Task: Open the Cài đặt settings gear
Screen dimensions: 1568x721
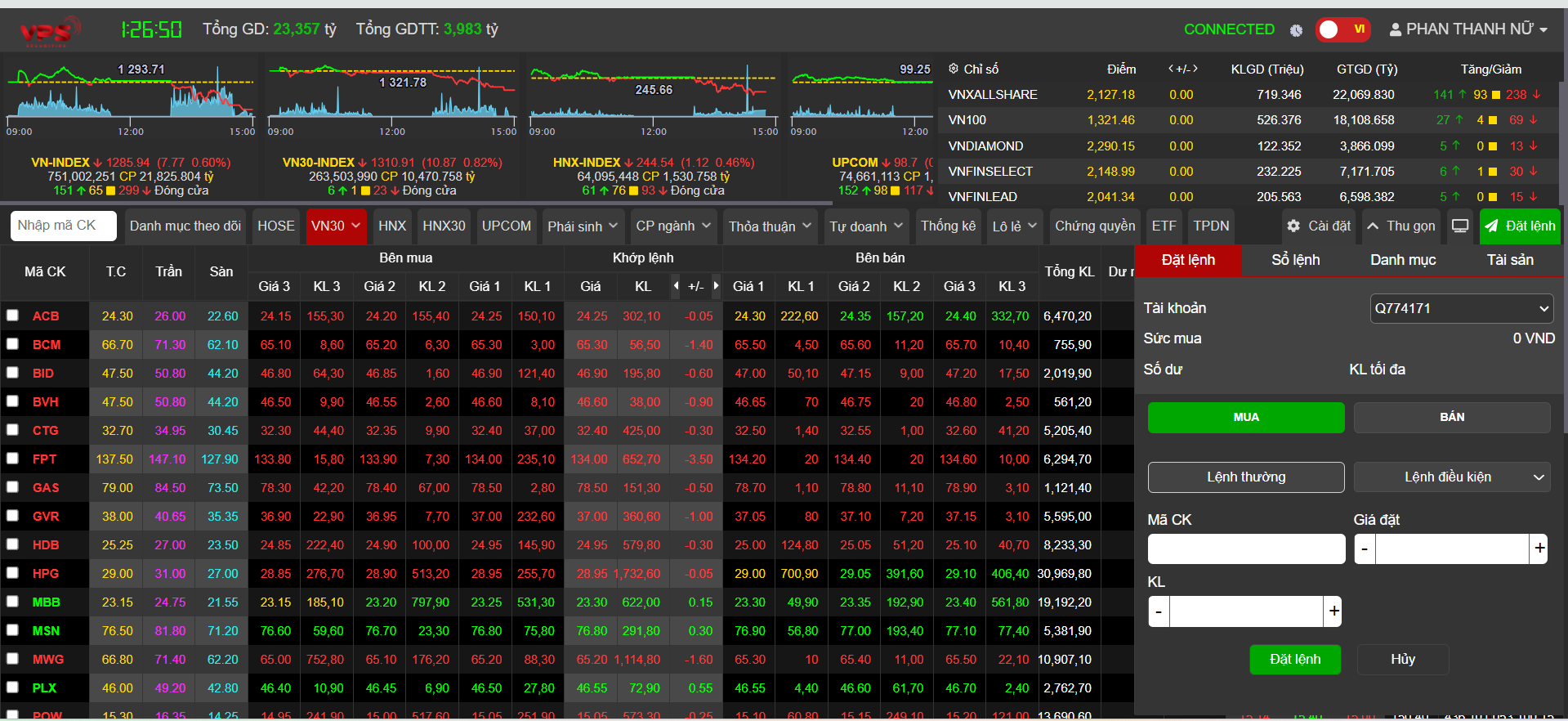Action: tap(1318, 226)
